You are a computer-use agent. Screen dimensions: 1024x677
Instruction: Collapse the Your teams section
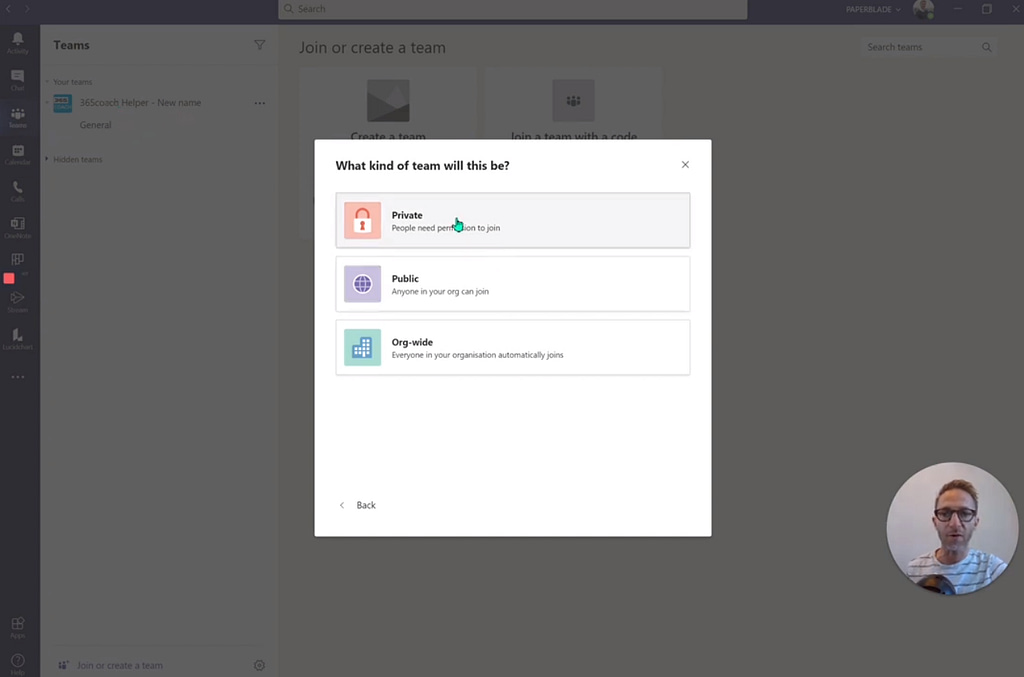[x=72, y=82]
